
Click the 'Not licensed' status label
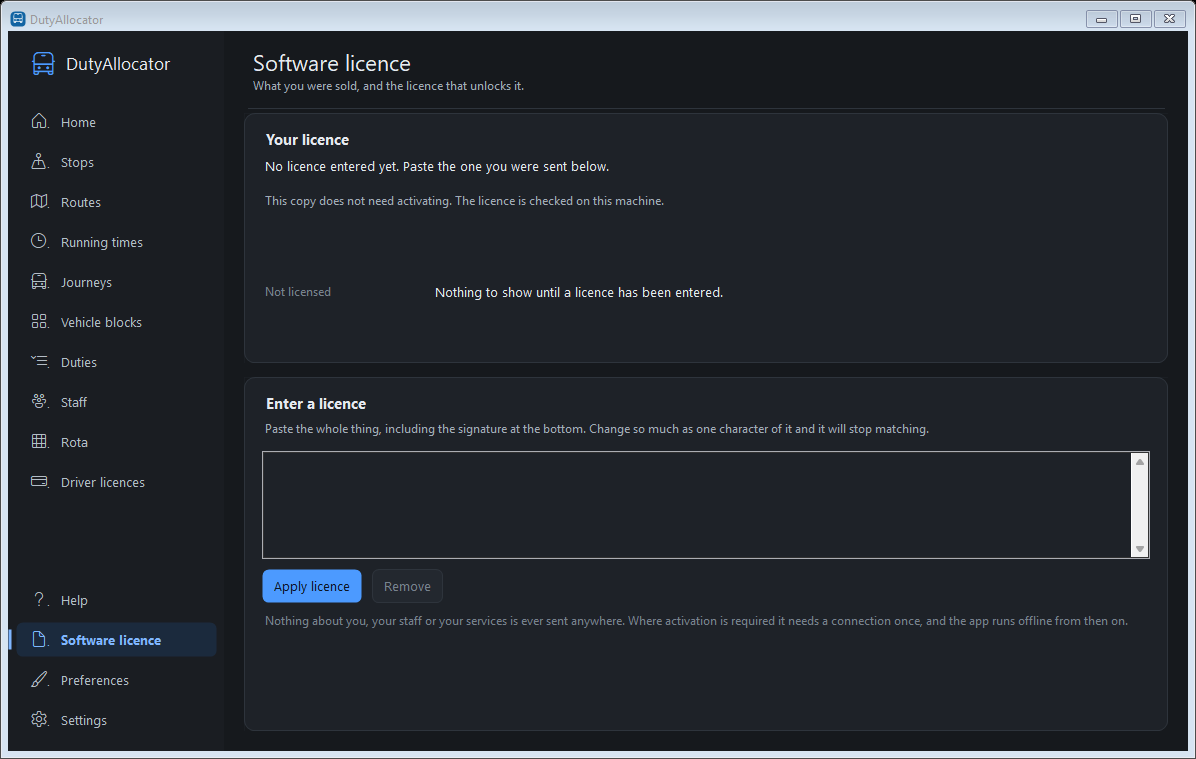[297, 291]
